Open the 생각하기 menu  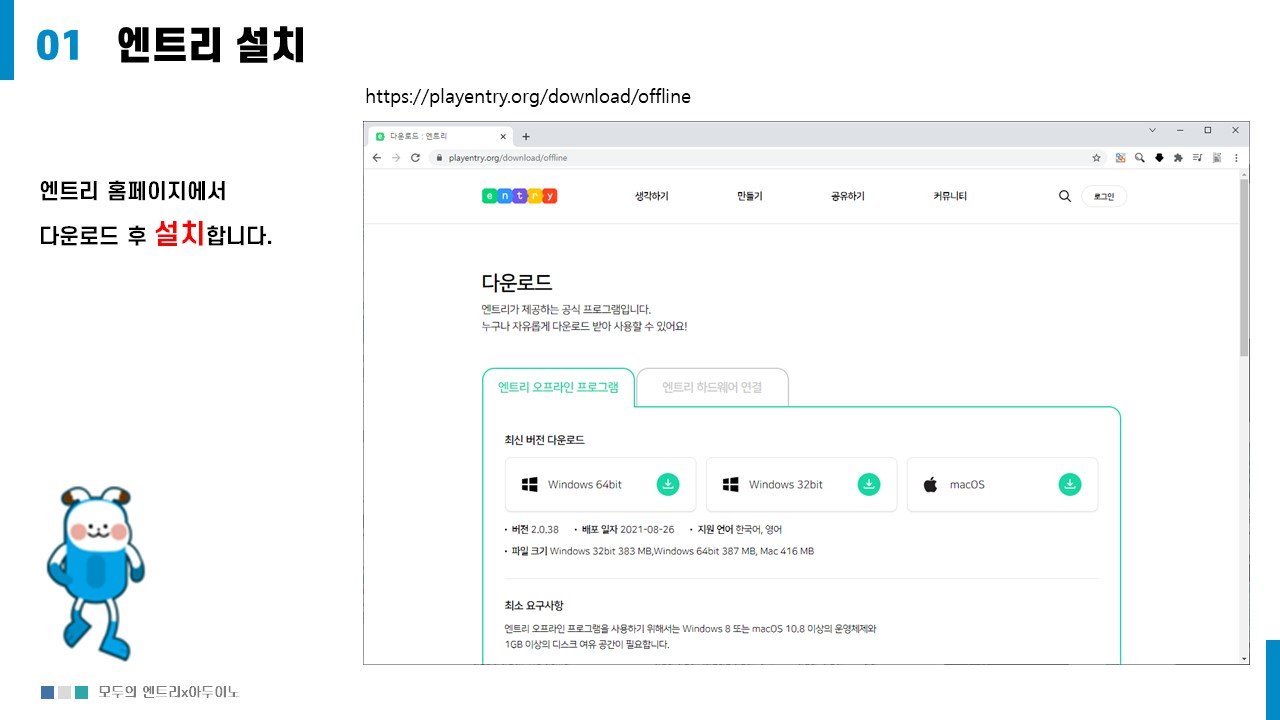(x=651, y=196)
